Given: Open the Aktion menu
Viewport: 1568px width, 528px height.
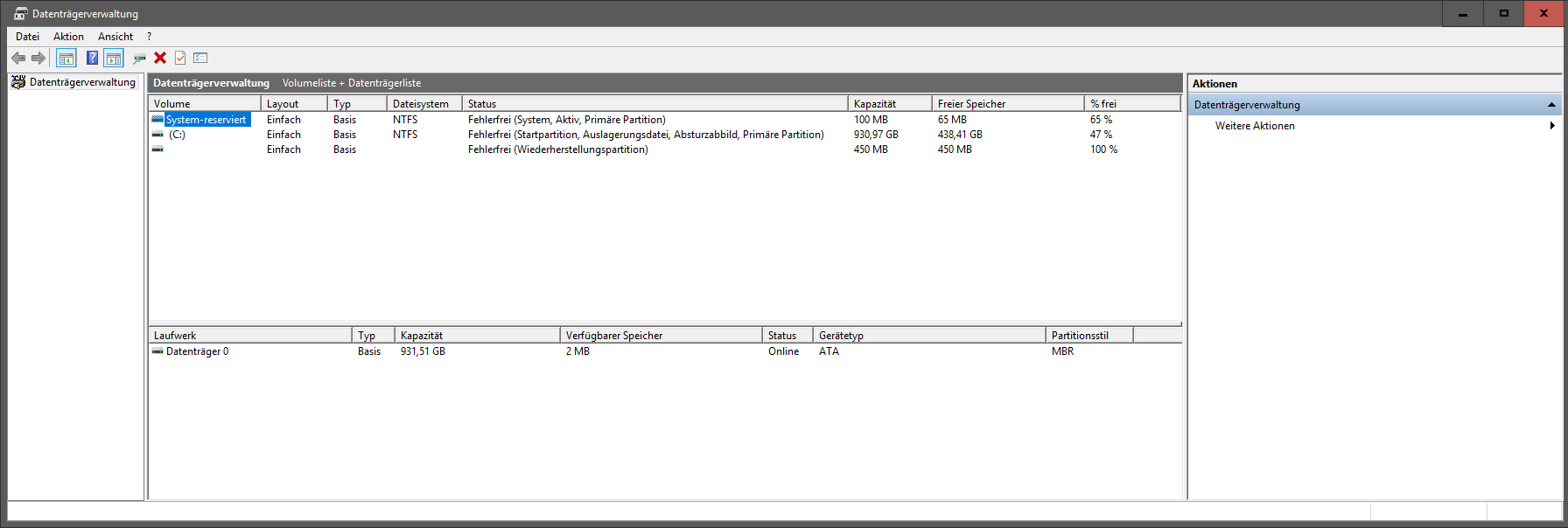Looking at the screenshot, I should [x=68, y=37].
